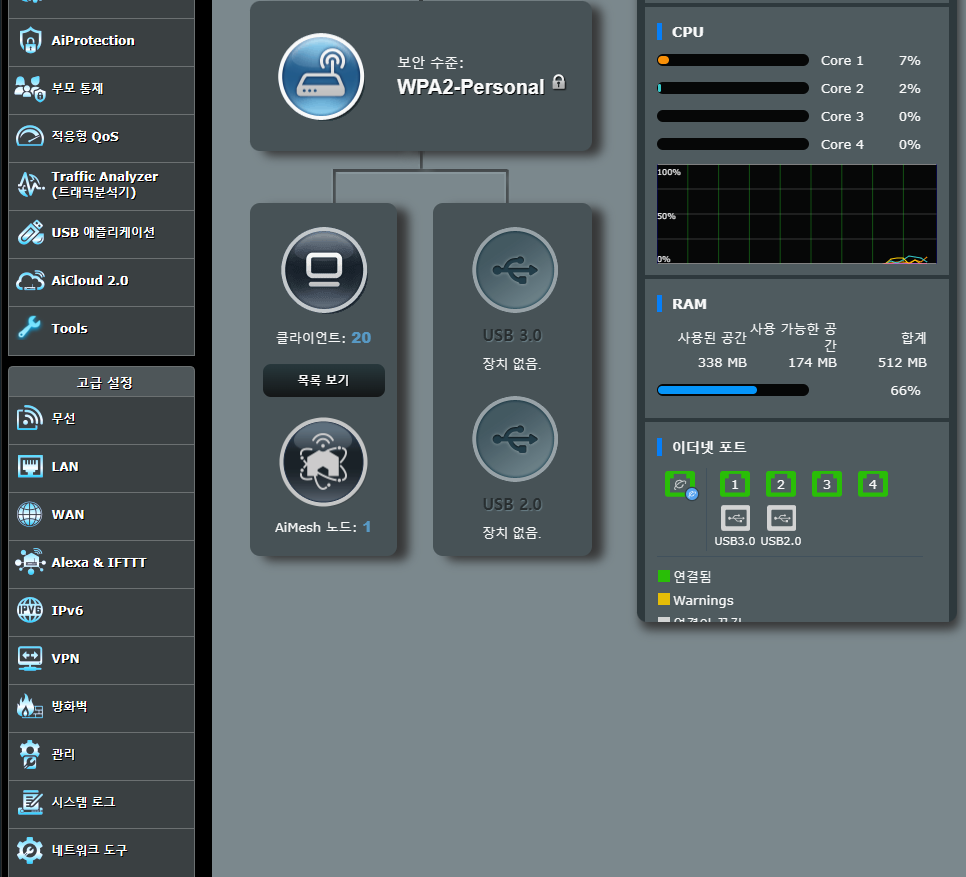Click the CPU usage history graph
Screen dimensions: 966x877
[x=797, y=214]
